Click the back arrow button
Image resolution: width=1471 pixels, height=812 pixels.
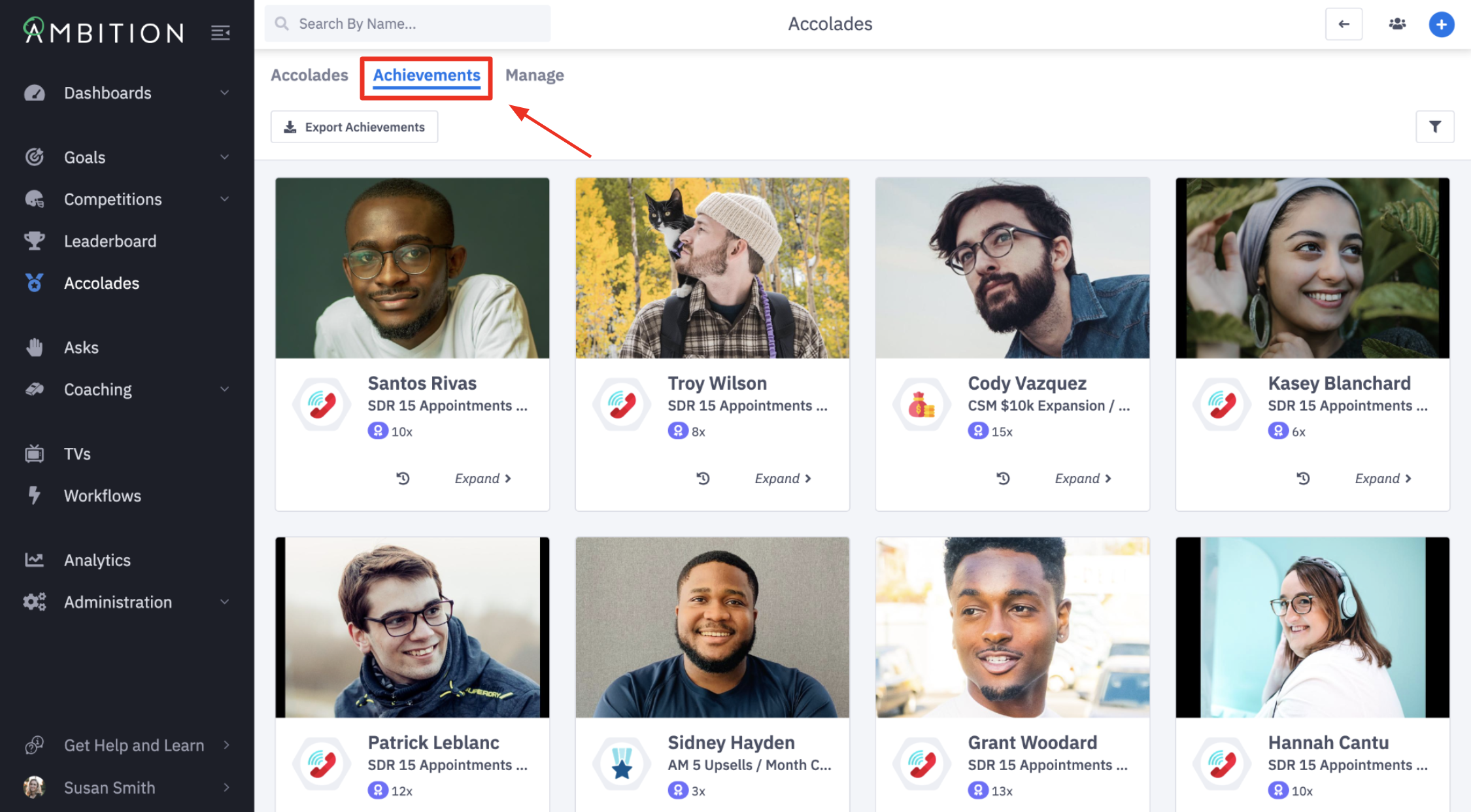1344,24
